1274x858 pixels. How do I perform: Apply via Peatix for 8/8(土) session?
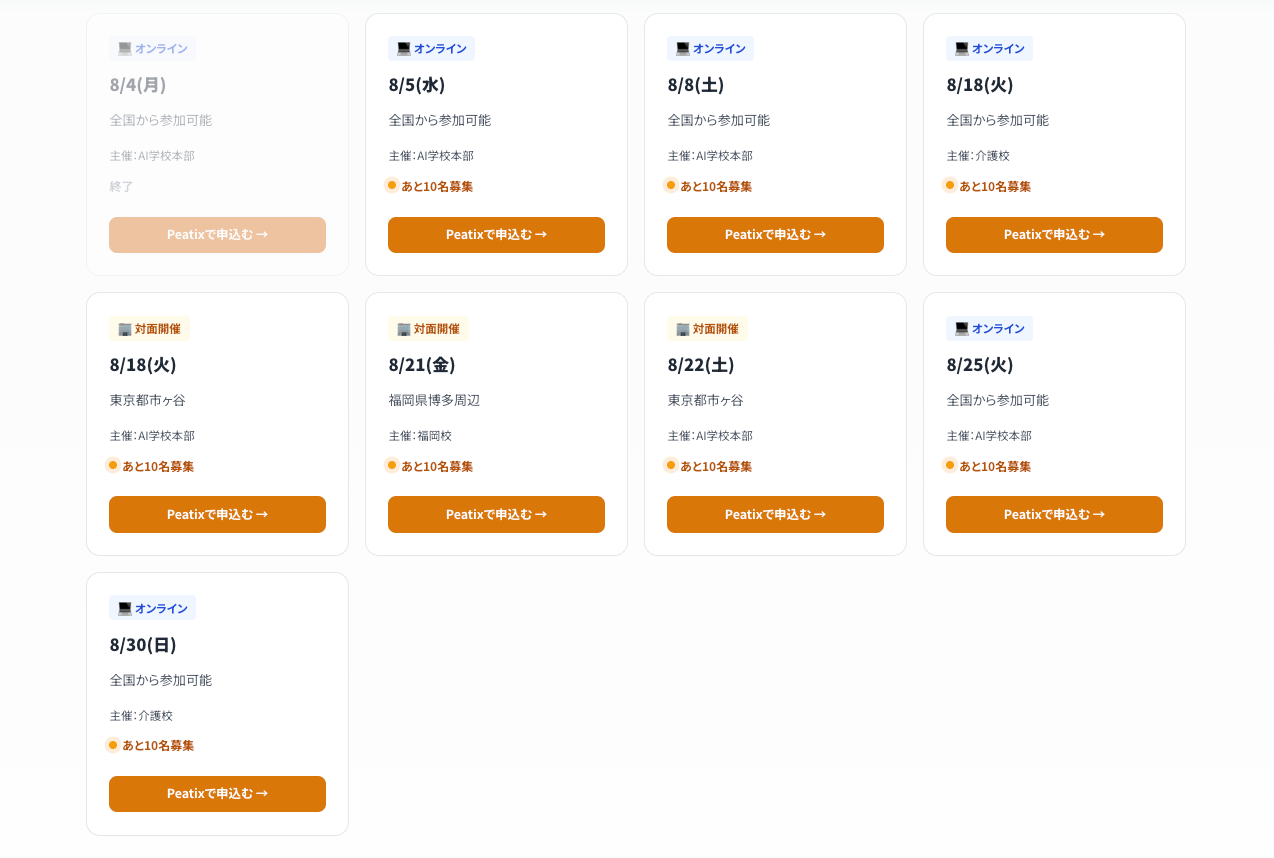point(775,235)
